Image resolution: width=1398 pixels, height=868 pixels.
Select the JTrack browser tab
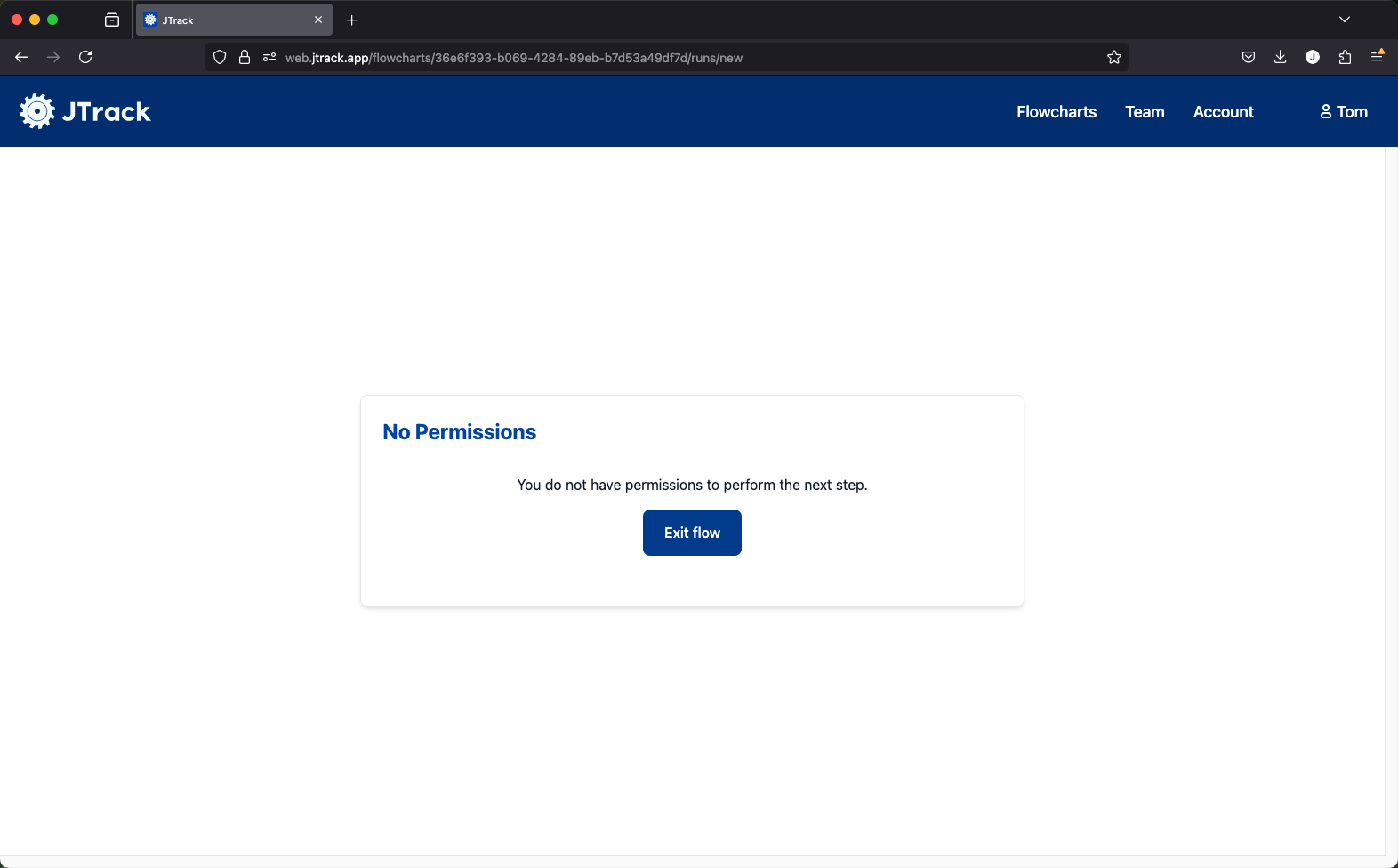click(234, 20)
